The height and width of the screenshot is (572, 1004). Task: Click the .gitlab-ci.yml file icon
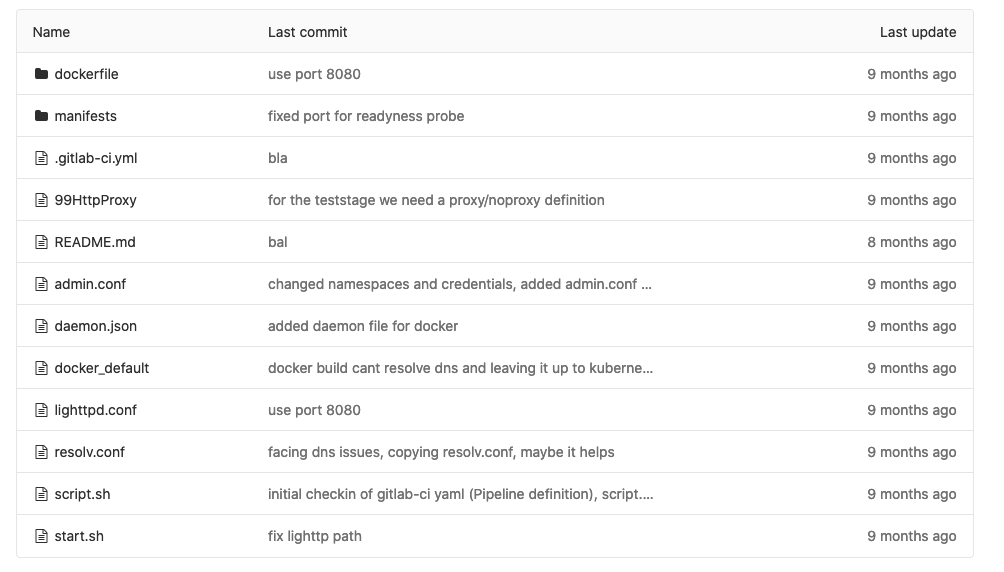[41, 158]
